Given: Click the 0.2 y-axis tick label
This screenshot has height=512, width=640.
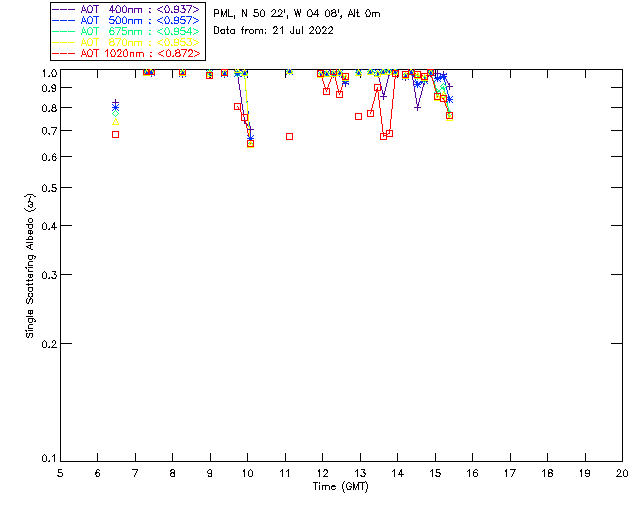Looking at the screenshot, I should pyautogui.click(x=49, y=344).
